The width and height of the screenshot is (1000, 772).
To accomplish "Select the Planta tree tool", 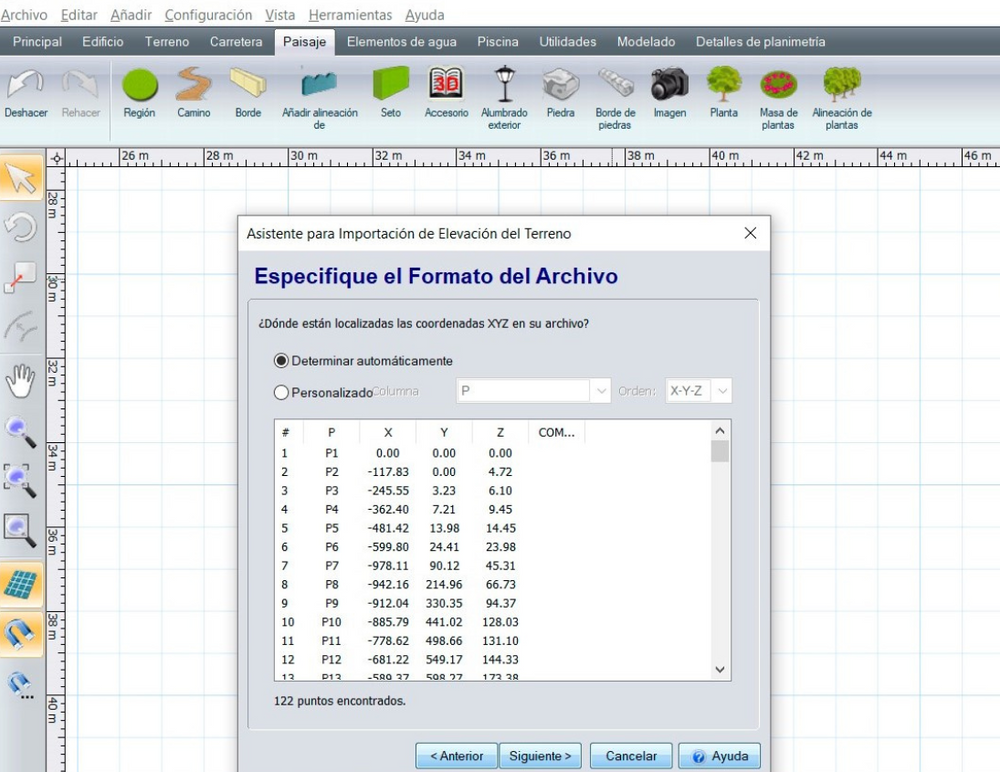I will click(x=724, y=92).
